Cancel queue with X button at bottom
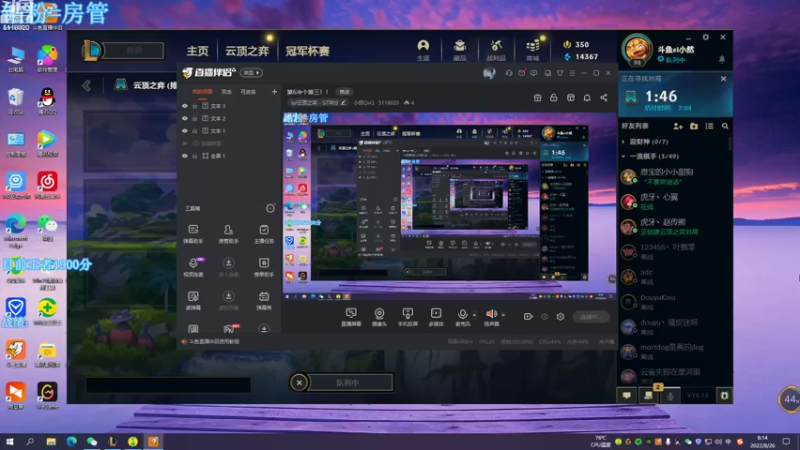Viewport: 800px width, 450px height. pos(299,382)
